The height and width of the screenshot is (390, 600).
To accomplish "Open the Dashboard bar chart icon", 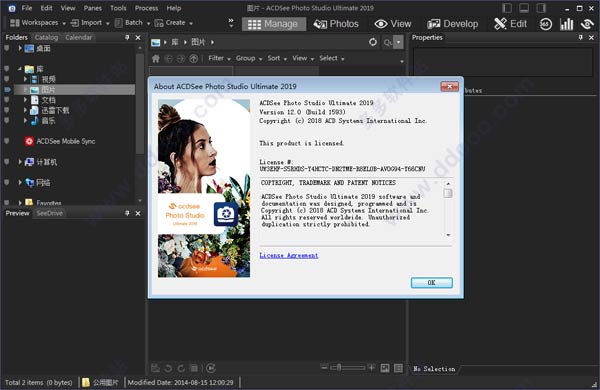I will (x=566, y=24).
